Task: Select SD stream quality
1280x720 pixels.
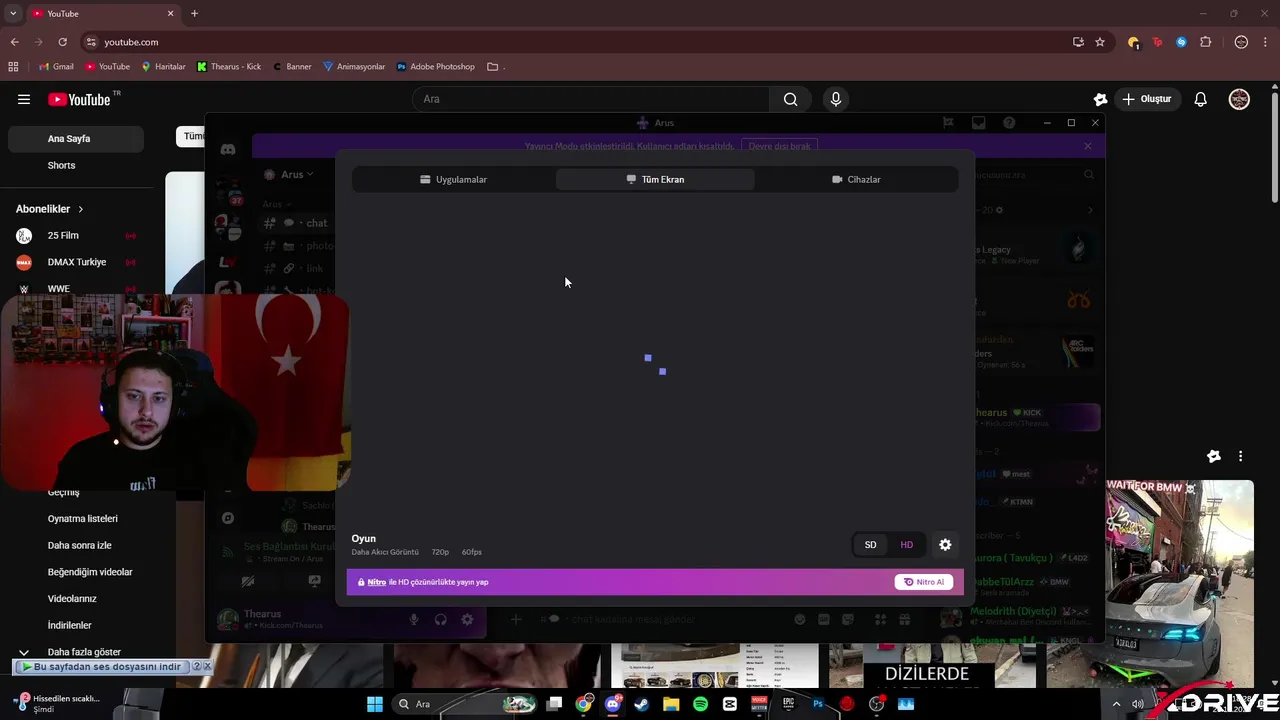Action: (870, 545)
